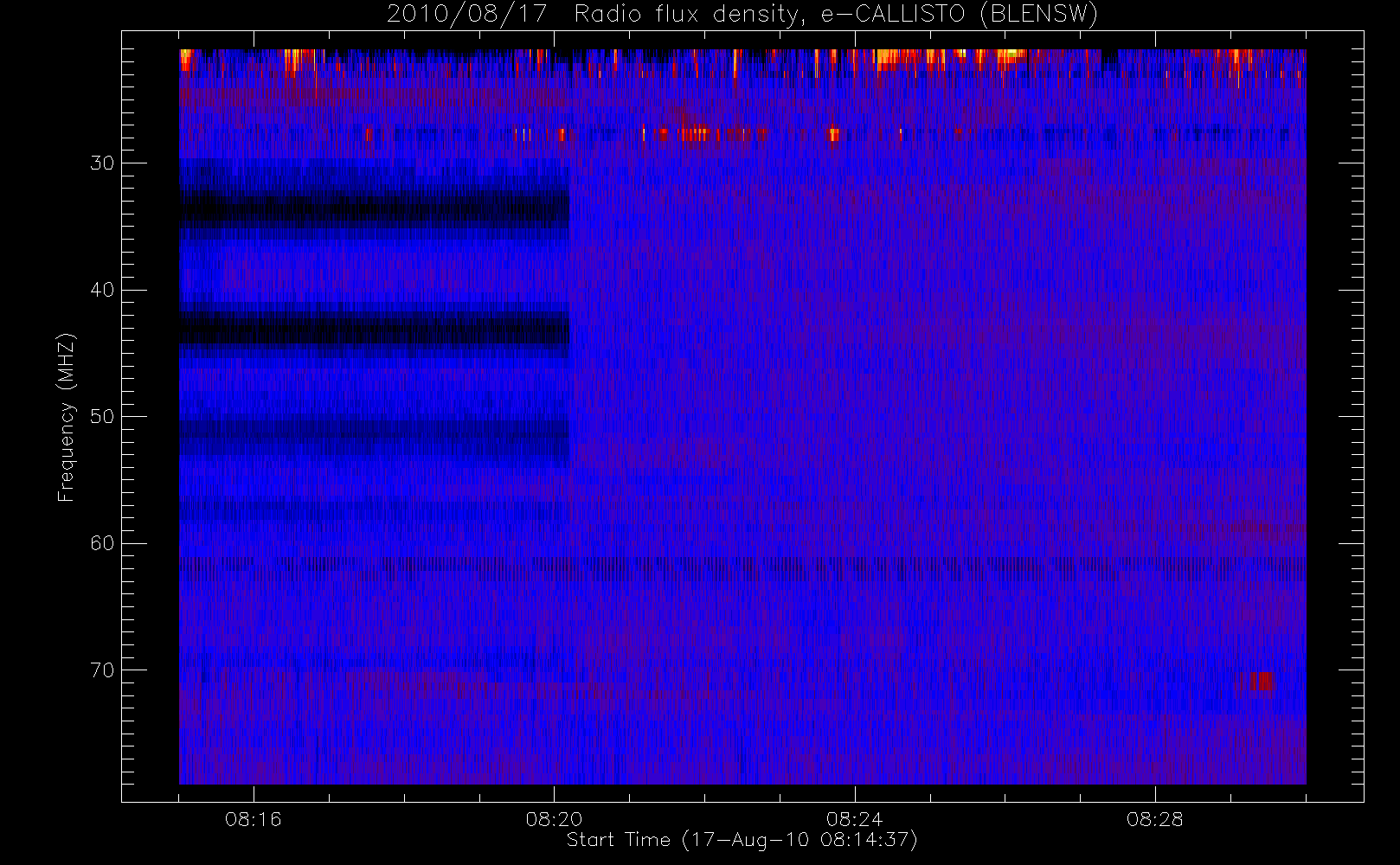The height and width of the screenshot is (865, 1400).
Task: Click the 08:28 time tick label
Action: pyautogui.click(x=1154, y=819)
